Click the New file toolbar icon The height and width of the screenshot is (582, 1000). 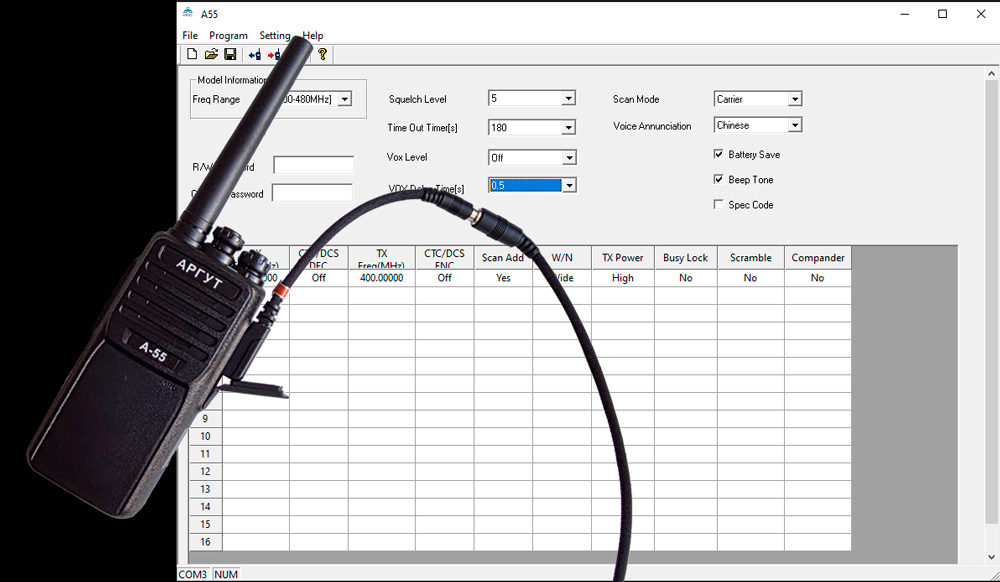(192, 54)
